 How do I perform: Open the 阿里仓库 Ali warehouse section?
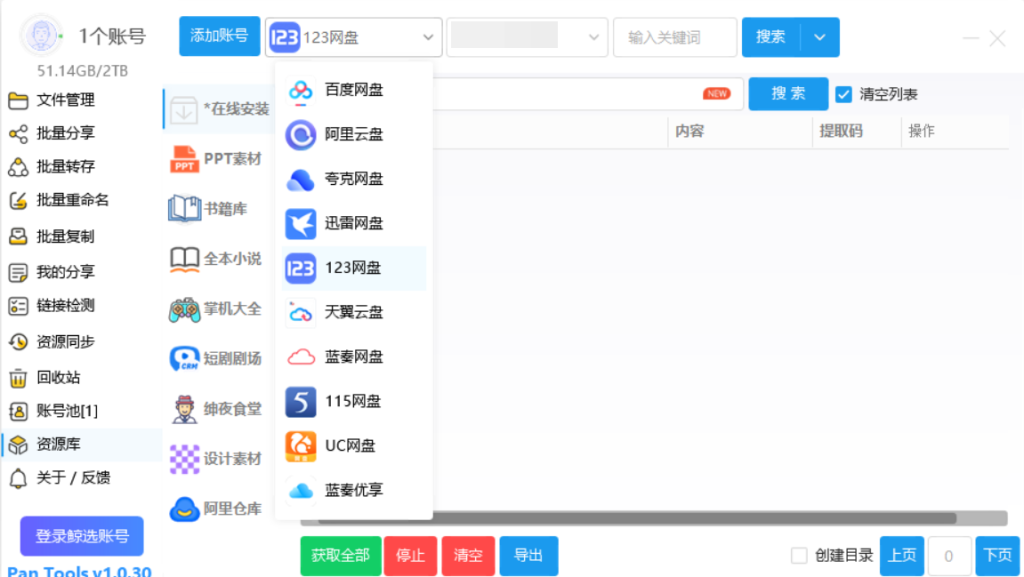pos(219,508)
